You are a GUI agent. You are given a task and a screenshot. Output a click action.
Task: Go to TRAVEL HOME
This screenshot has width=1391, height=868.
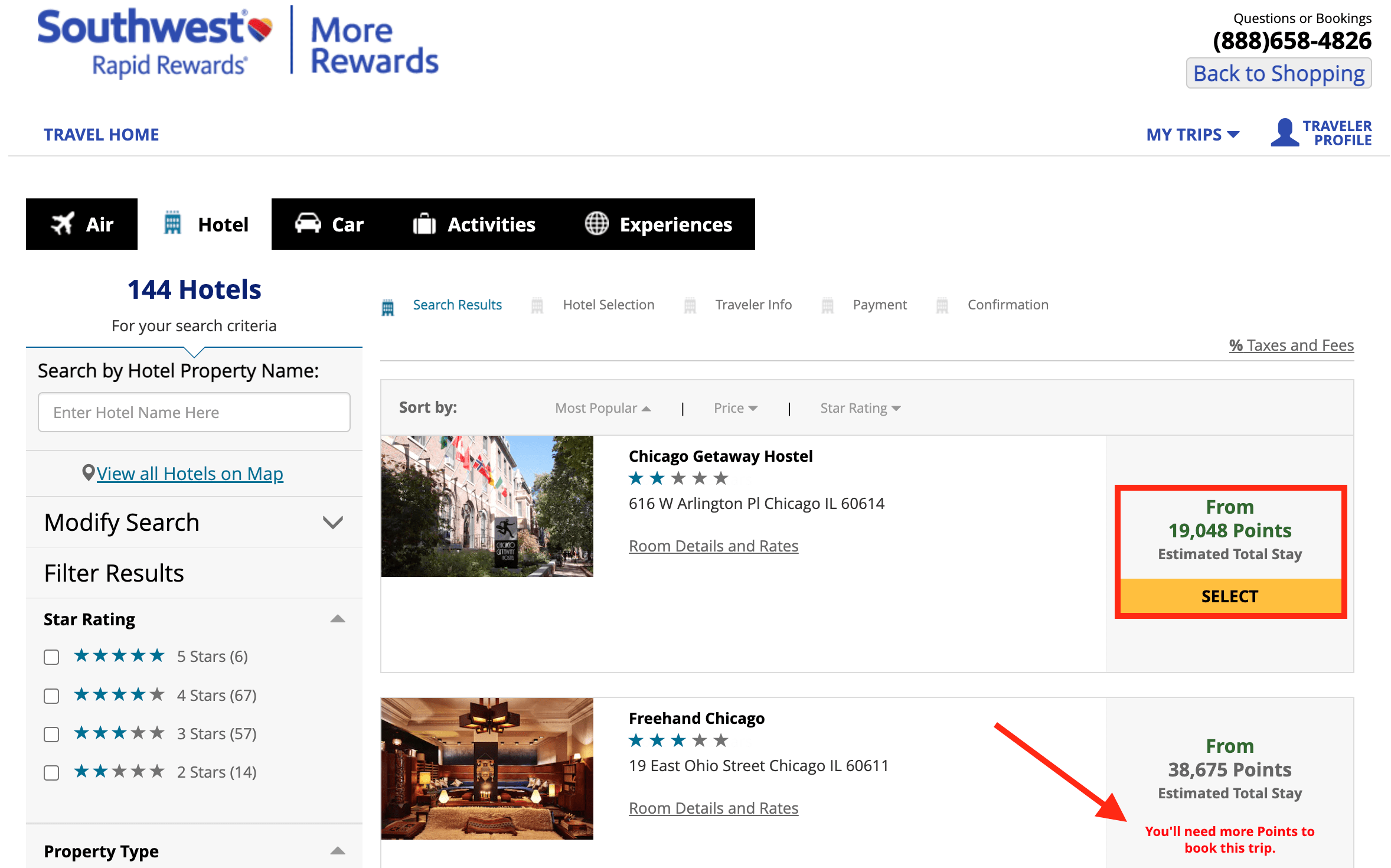pyautogui.click(x=101, y=135)
